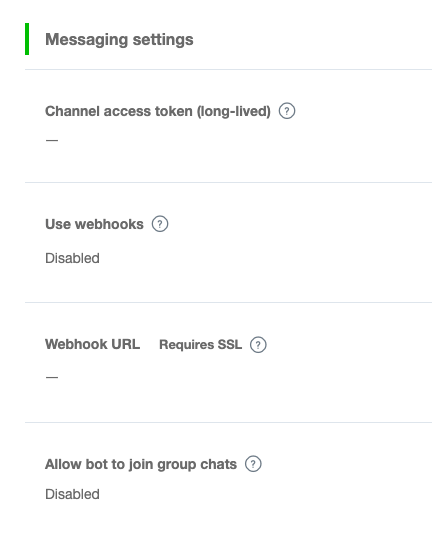Open help for Channel access token
The height and width of the screenshot is (546, 432).
click(x=287, y=111)
